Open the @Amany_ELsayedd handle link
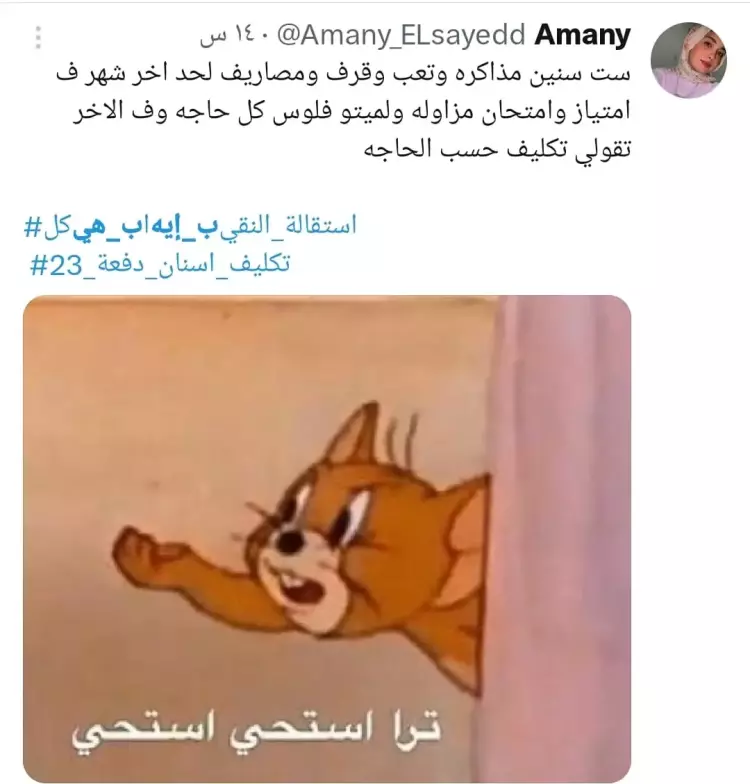The width and height of the screenshot is (750, 784). coord(400,35)
